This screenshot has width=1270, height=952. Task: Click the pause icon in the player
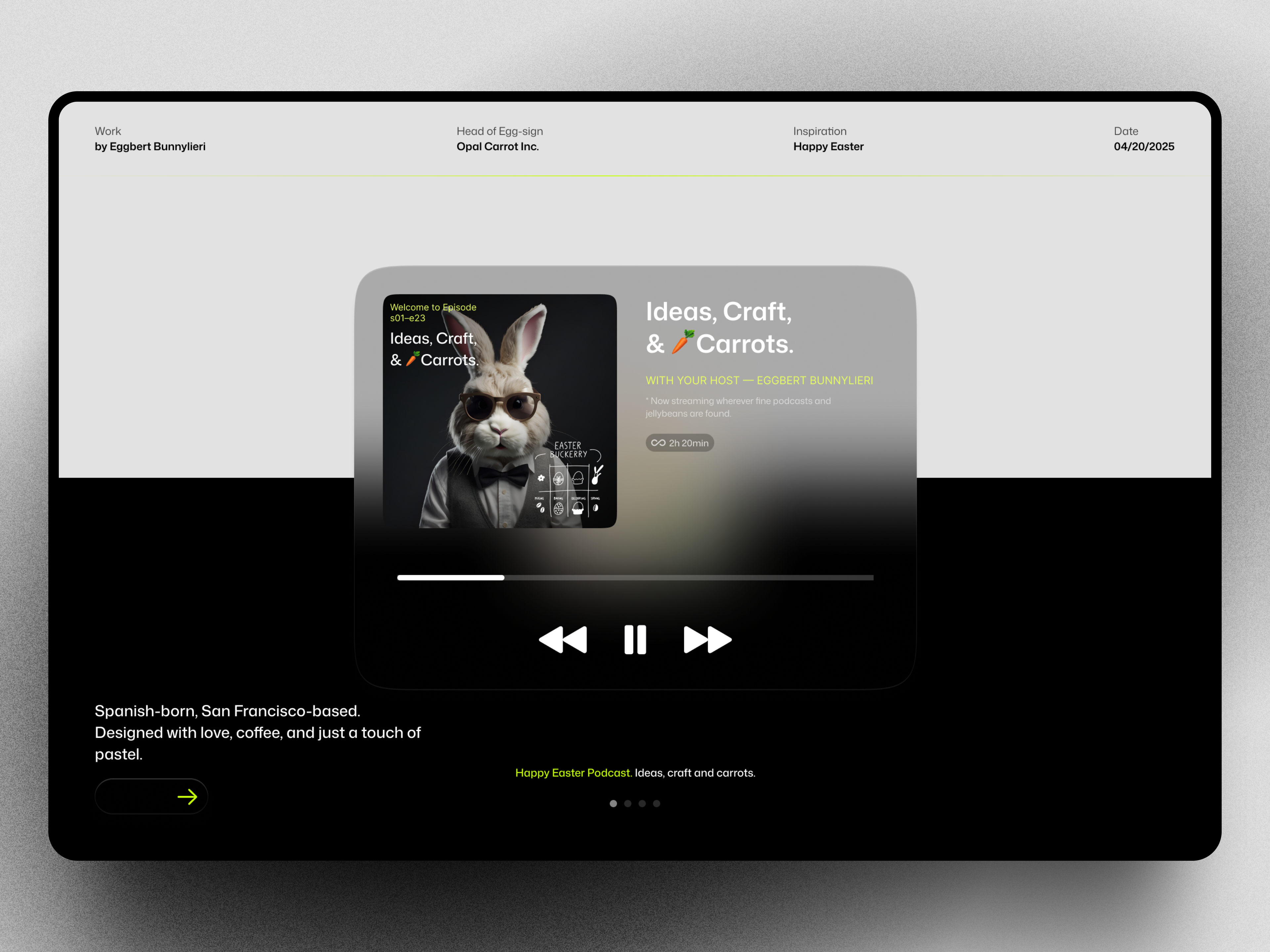tap(634, 639)
